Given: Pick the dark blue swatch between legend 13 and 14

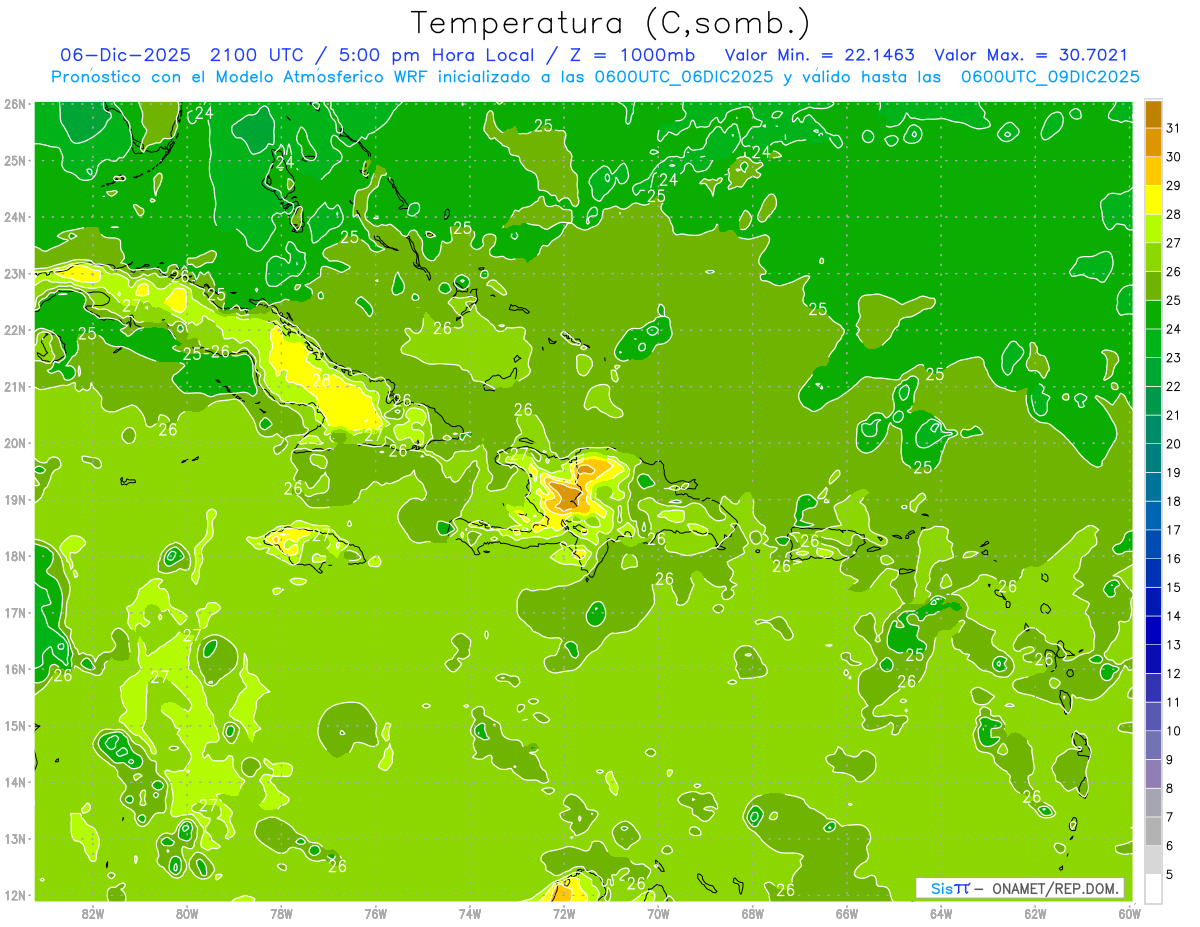Looking at the screenshot, I should click(x=1153, y=630).
